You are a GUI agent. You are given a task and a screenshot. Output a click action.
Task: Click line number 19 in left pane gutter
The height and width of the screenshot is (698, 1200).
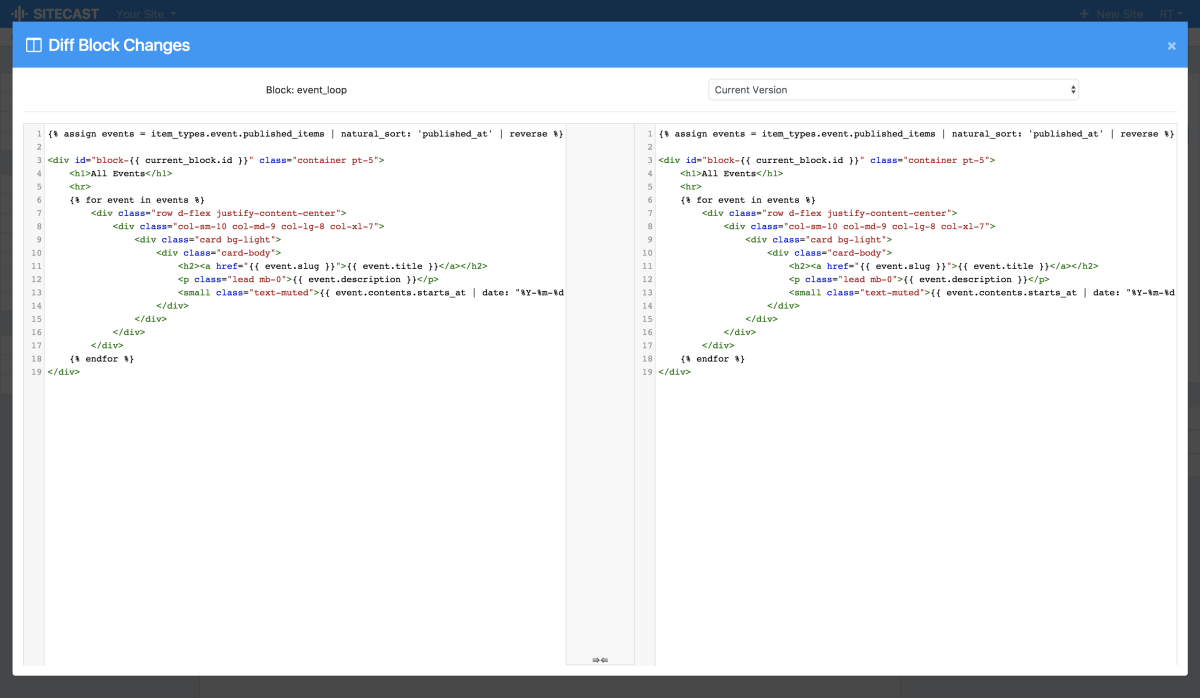[x=35, y=371]
